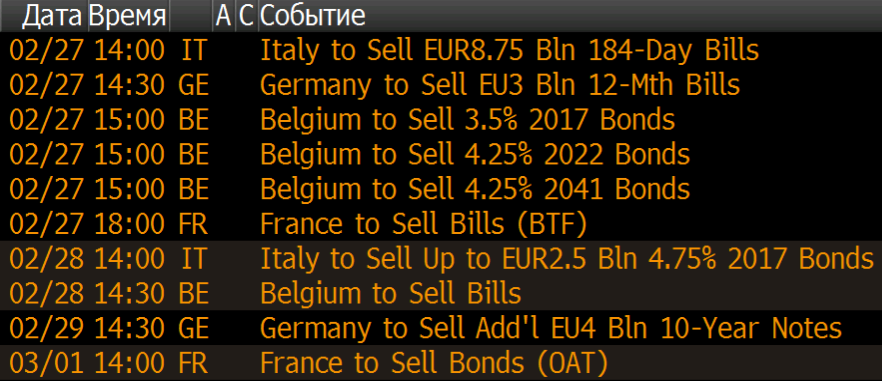Viewport: 882px width, 381px height.
Task: Click the FR country code at 02/27 18:00
Action: tap(193, 224)
